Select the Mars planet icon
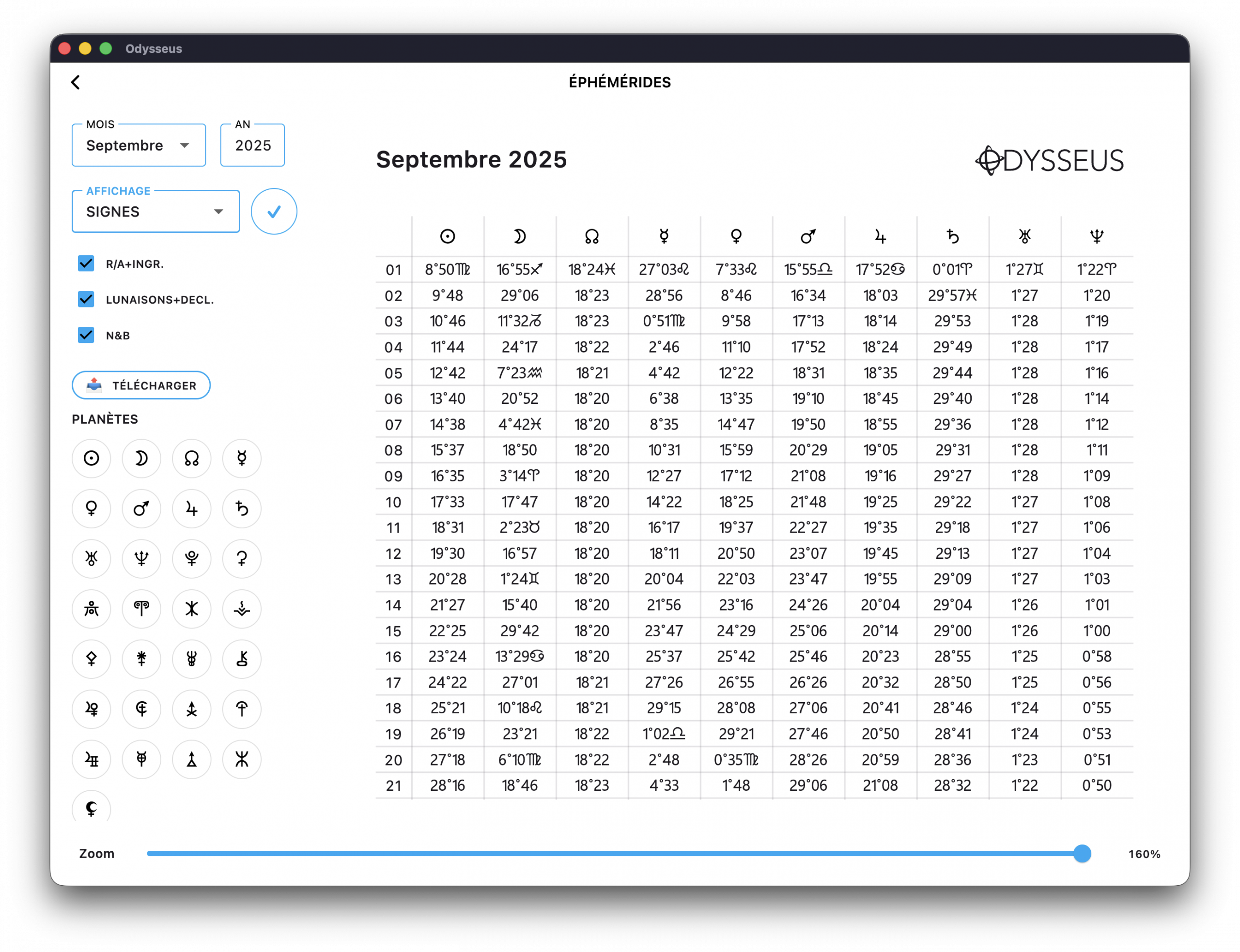Viewport: 1240px width, 952px height. click(x=141, y=508)
